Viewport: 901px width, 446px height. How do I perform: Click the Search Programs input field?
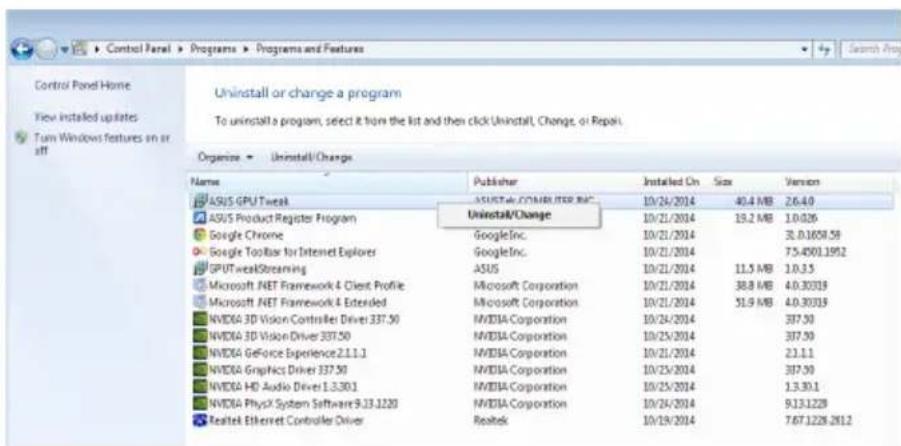click(x=871, y=49)
